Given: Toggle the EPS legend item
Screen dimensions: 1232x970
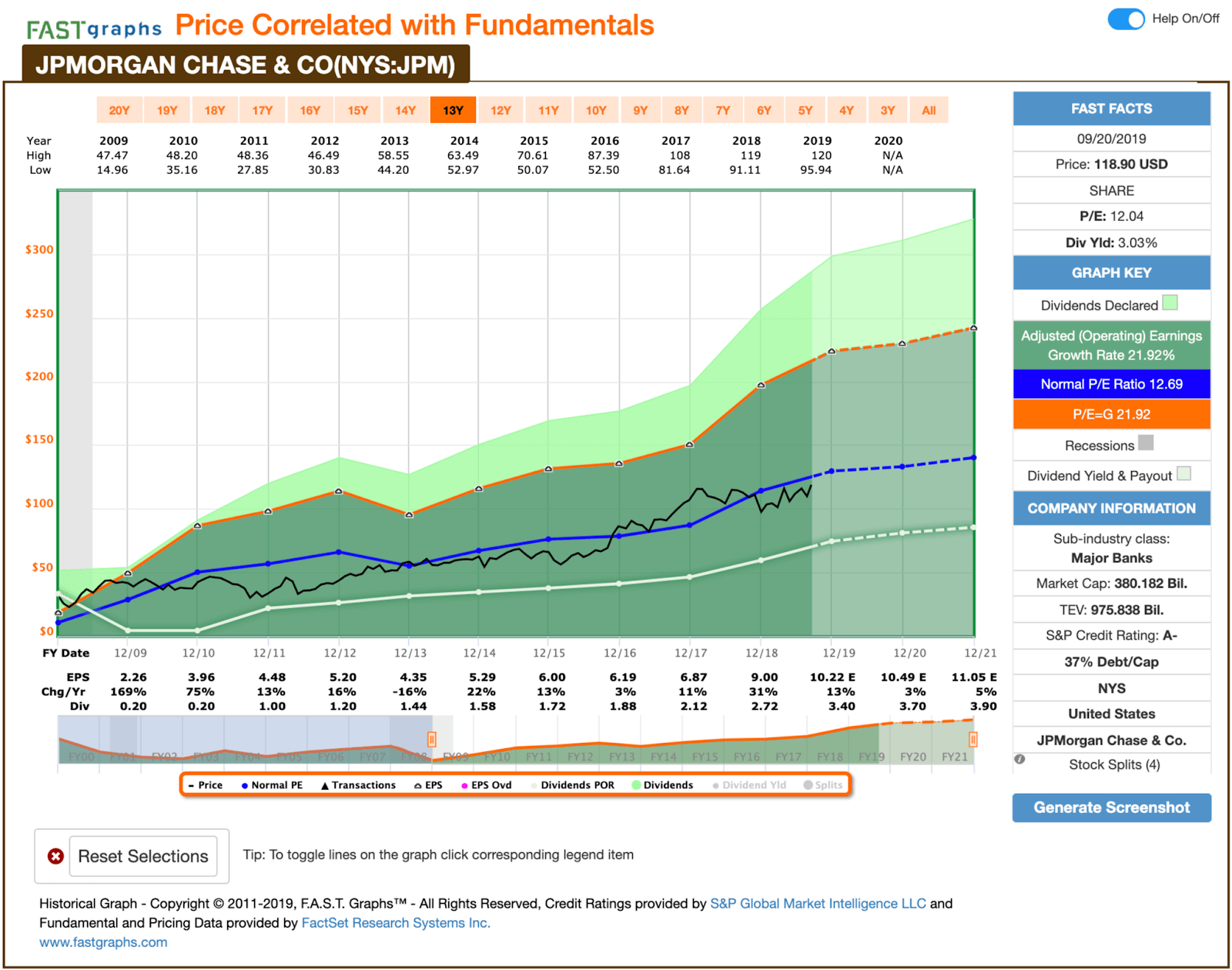Looking at the screenshot, I should click(428, 785).
